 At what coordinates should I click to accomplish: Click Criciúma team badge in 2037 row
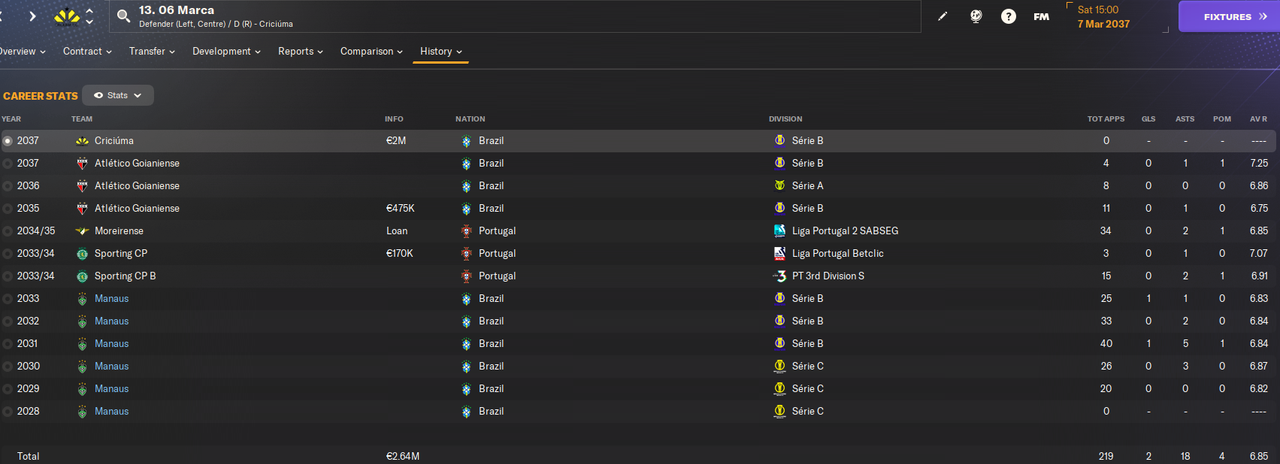tap(82, 141)
